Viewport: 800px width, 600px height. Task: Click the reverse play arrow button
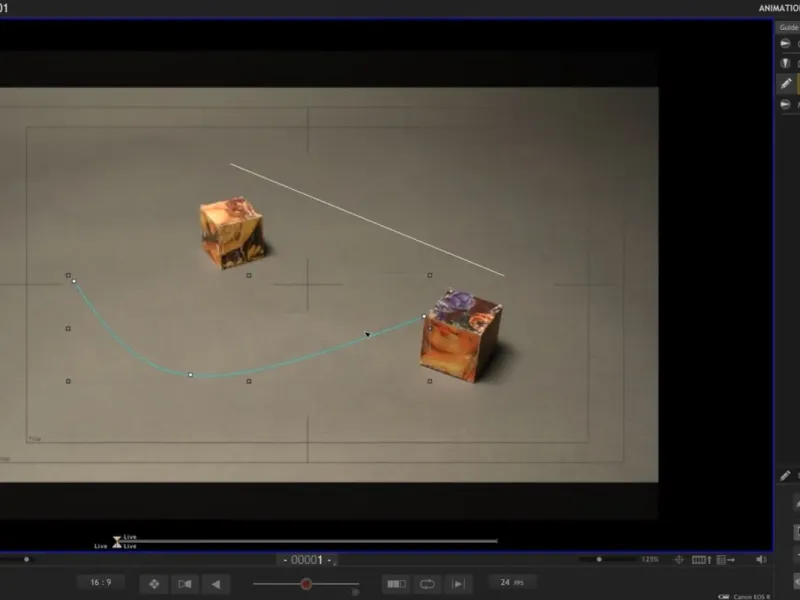tap(216, 584)
